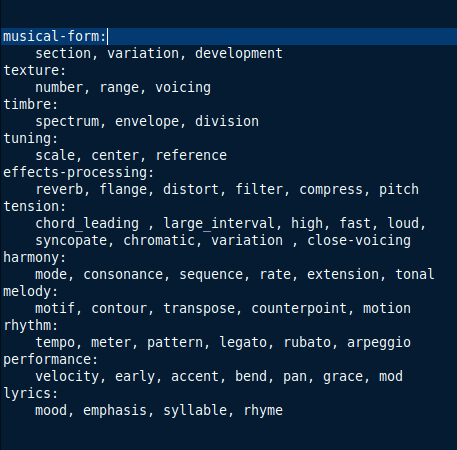Place cursor on timbre heading
The image size is (457, 450).
31,104
